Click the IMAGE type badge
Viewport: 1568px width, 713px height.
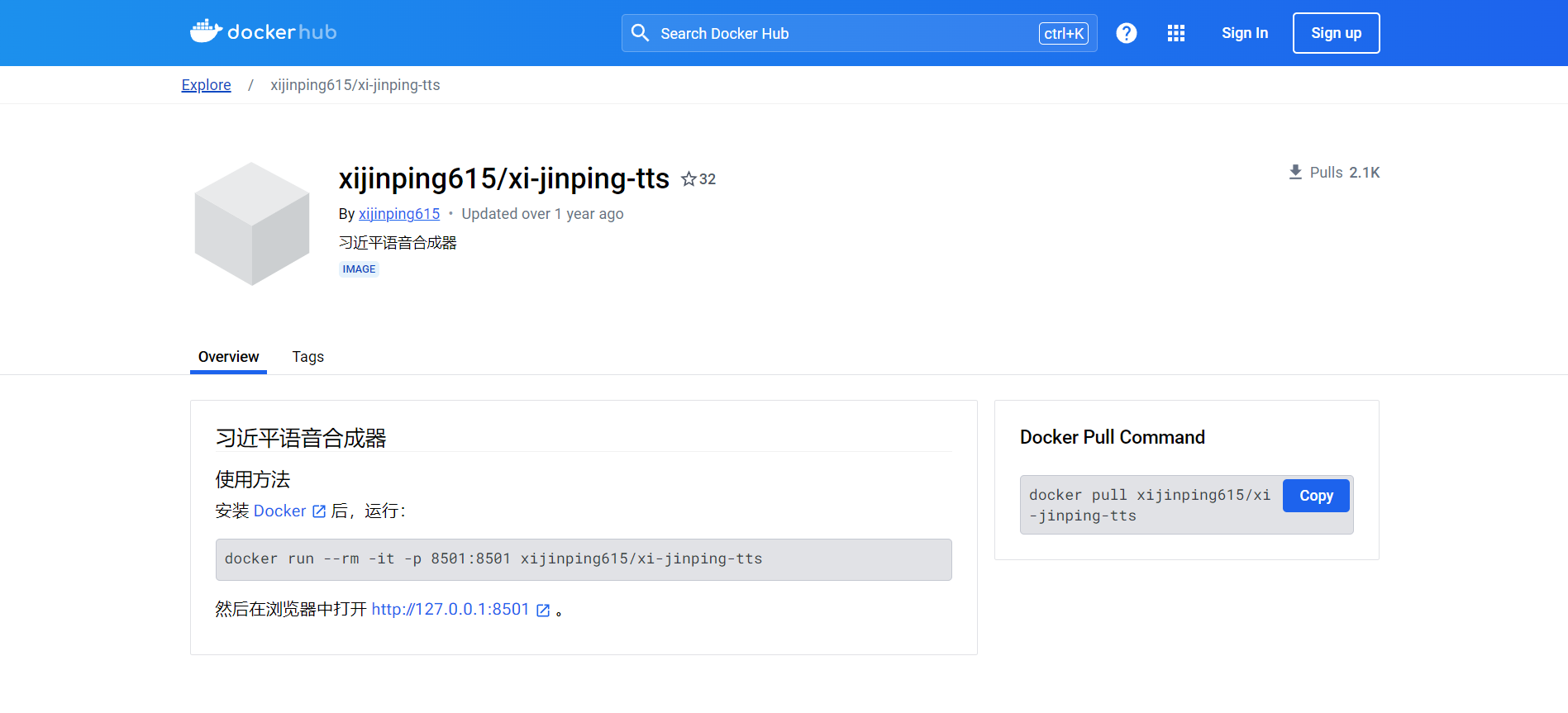[x=359, y=269]
